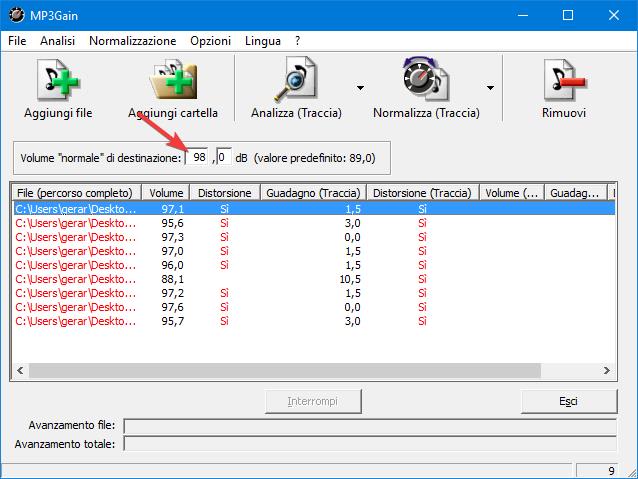This screenshot has height=479, width=638.
Task: Click the truncated Volume (… column header
Action: (x=511, y=192)
